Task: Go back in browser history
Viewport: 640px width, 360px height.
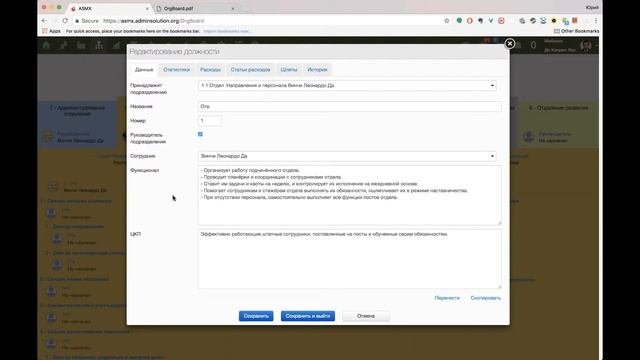Action: 44,20
